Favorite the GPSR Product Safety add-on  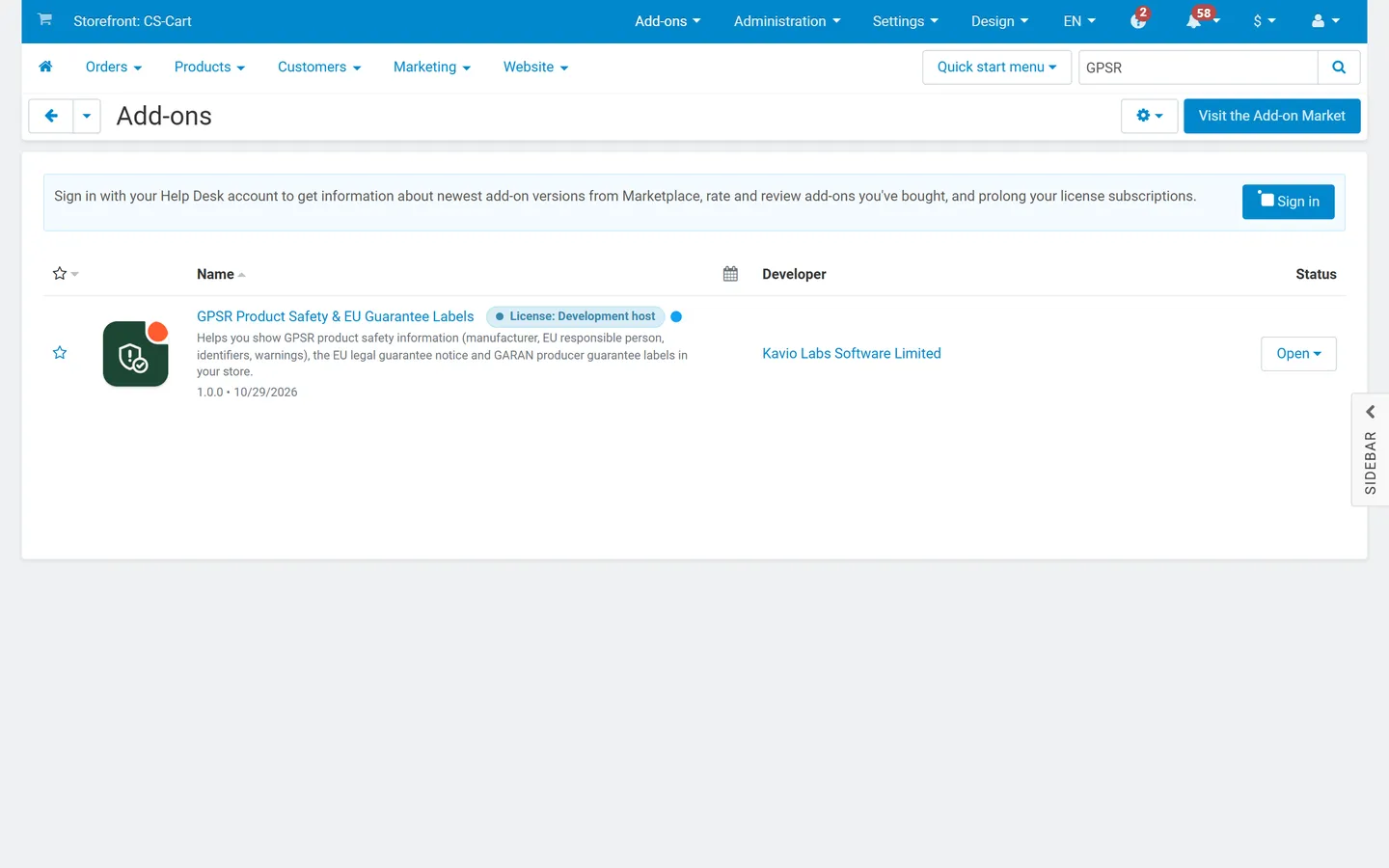point(60,353)
